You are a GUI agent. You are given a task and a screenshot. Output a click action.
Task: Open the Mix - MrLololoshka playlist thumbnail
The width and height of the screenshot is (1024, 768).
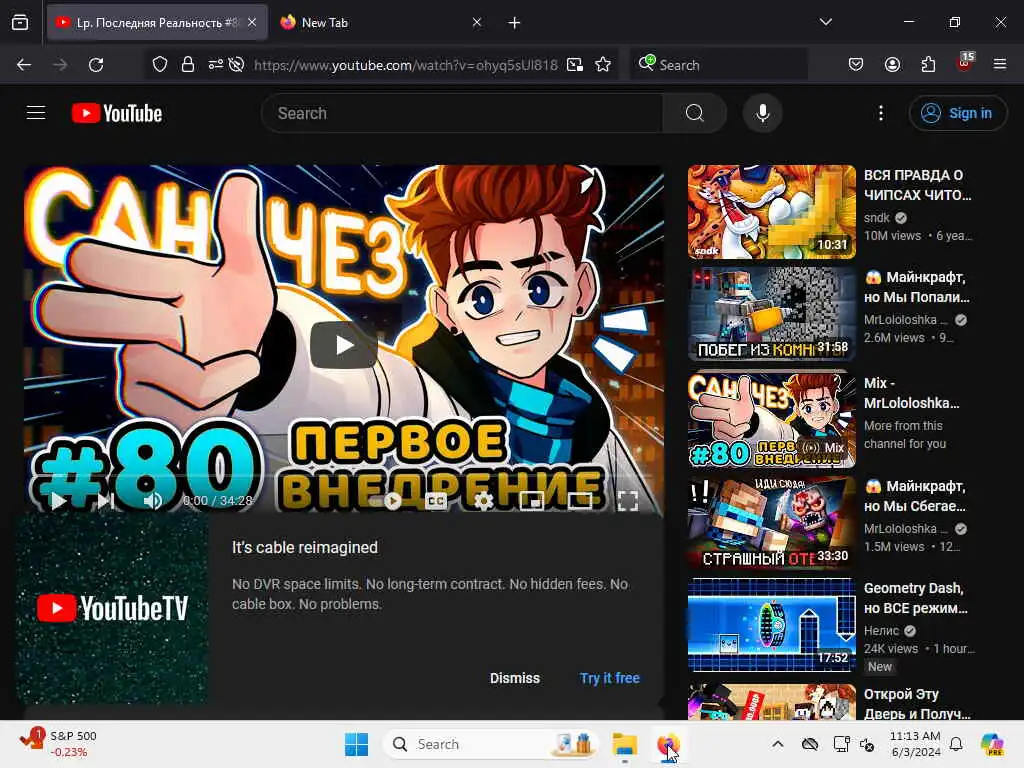[771, 419]
